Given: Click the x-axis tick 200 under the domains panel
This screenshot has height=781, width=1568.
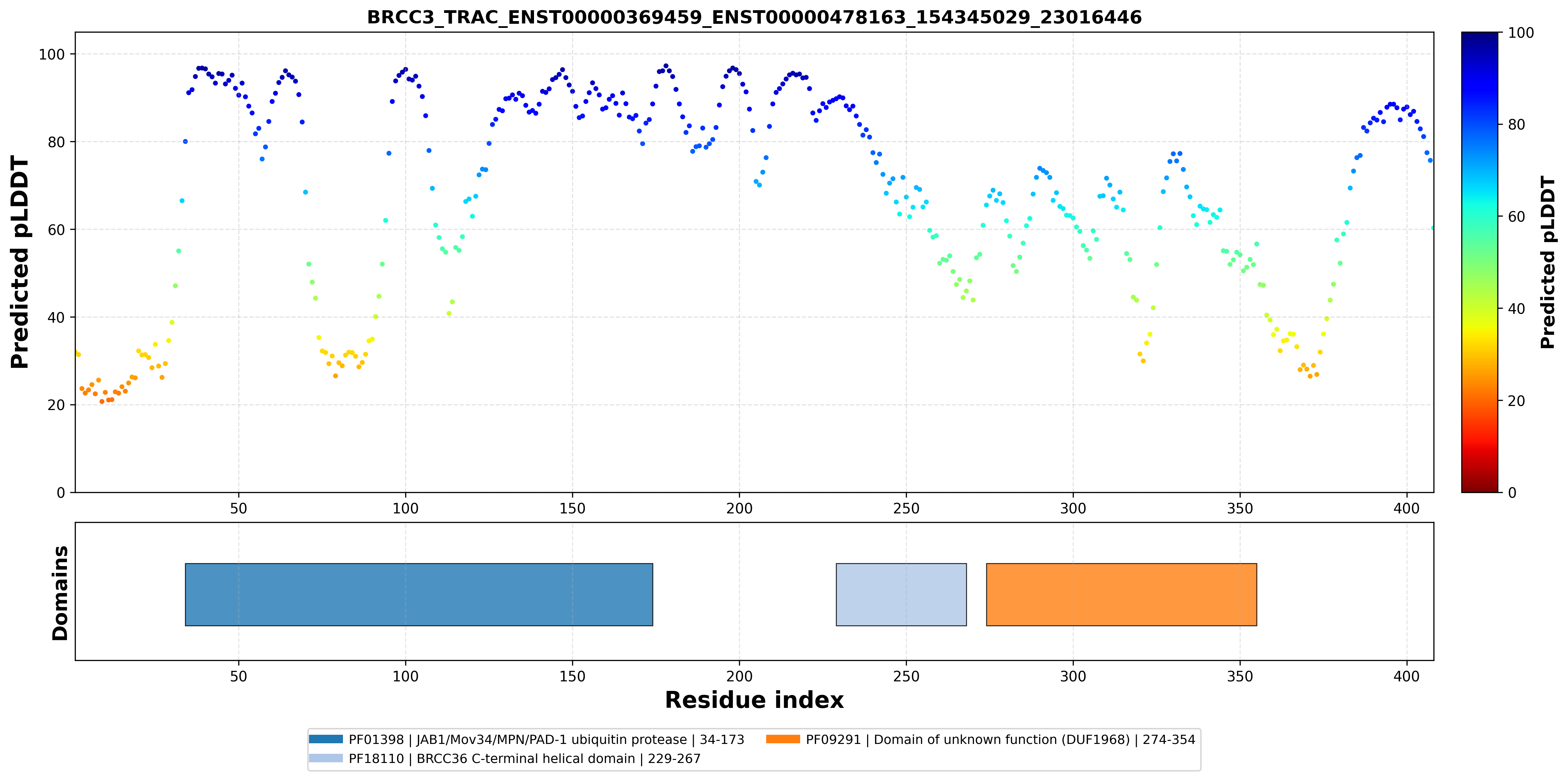Looking at the screenshot, I should [x=739, y=676].
